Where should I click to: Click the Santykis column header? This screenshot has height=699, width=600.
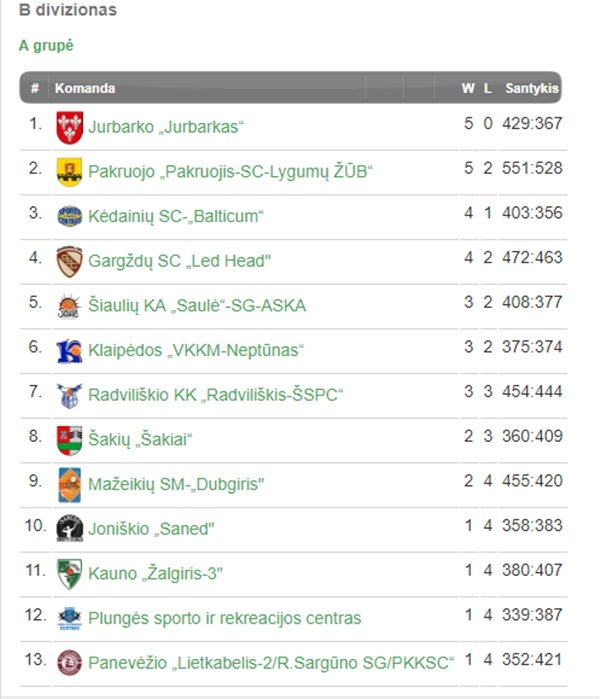tap(531, 88)
